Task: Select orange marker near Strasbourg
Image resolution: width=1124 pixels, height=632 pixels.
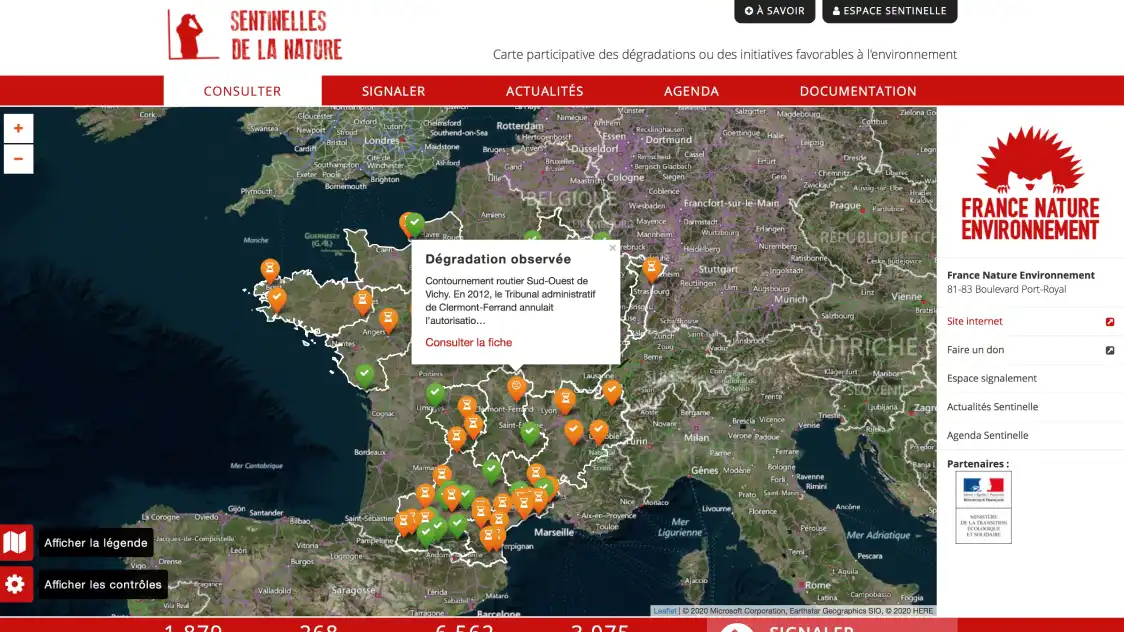Action: [x=652, y=269]
